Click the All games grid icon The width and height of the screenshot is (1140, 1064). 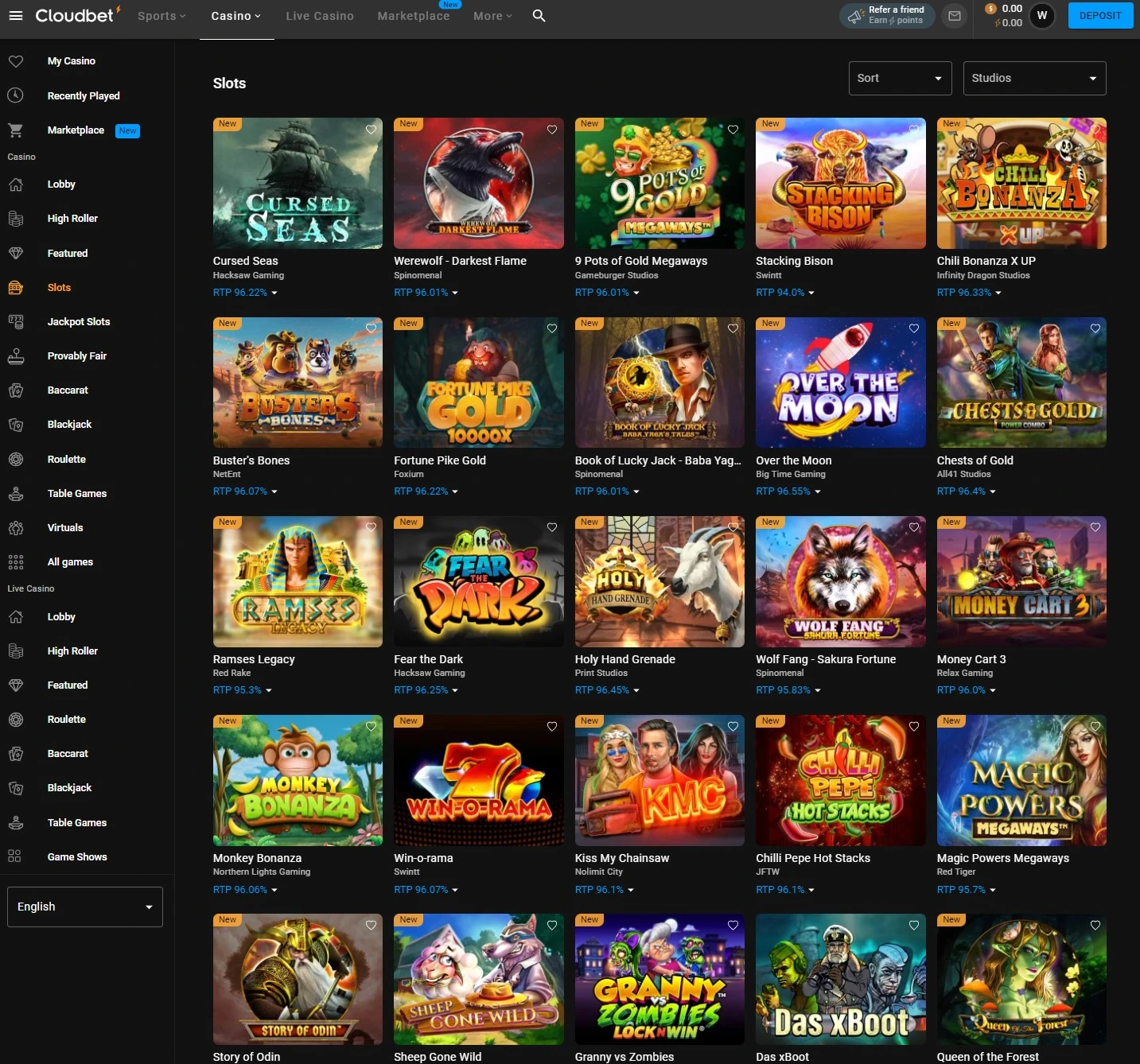click(16, 562)
